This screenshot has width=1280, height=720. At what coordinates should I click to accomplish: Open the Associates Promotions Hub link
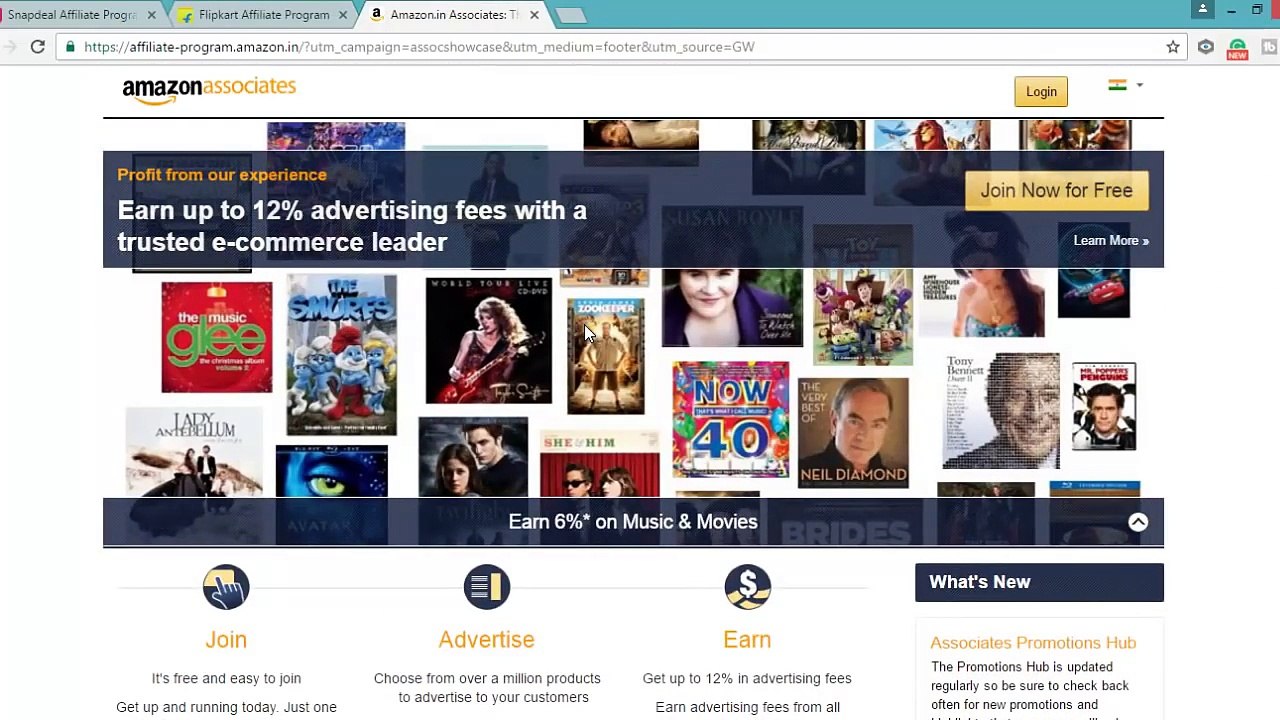(1033, 642)
